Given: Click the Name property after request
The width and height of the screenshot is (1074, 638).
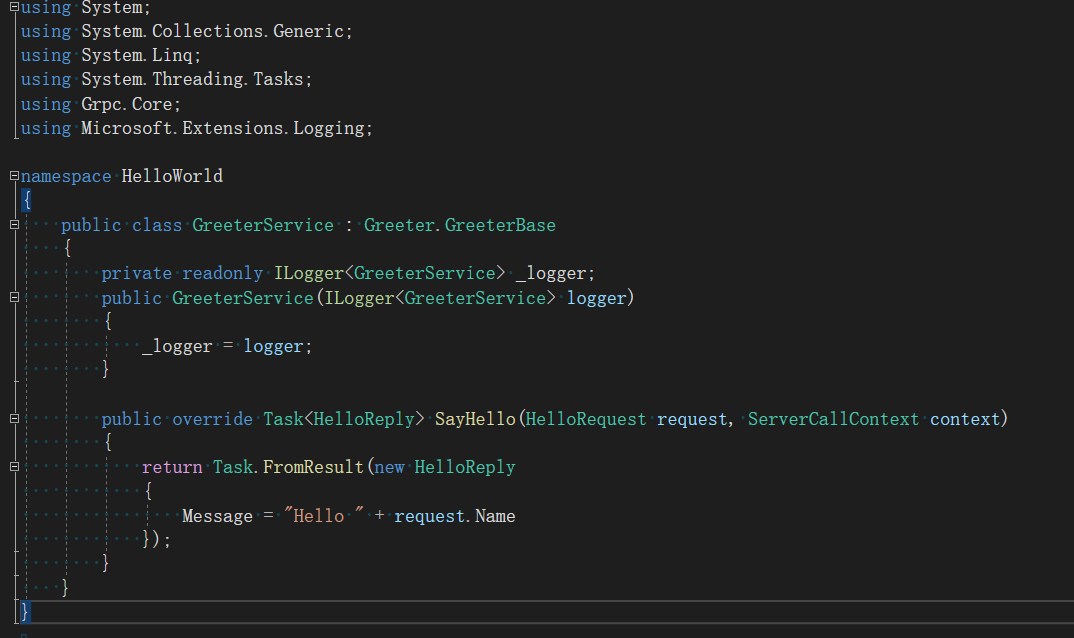Looking at the screenshot, I should coord(495,516).
